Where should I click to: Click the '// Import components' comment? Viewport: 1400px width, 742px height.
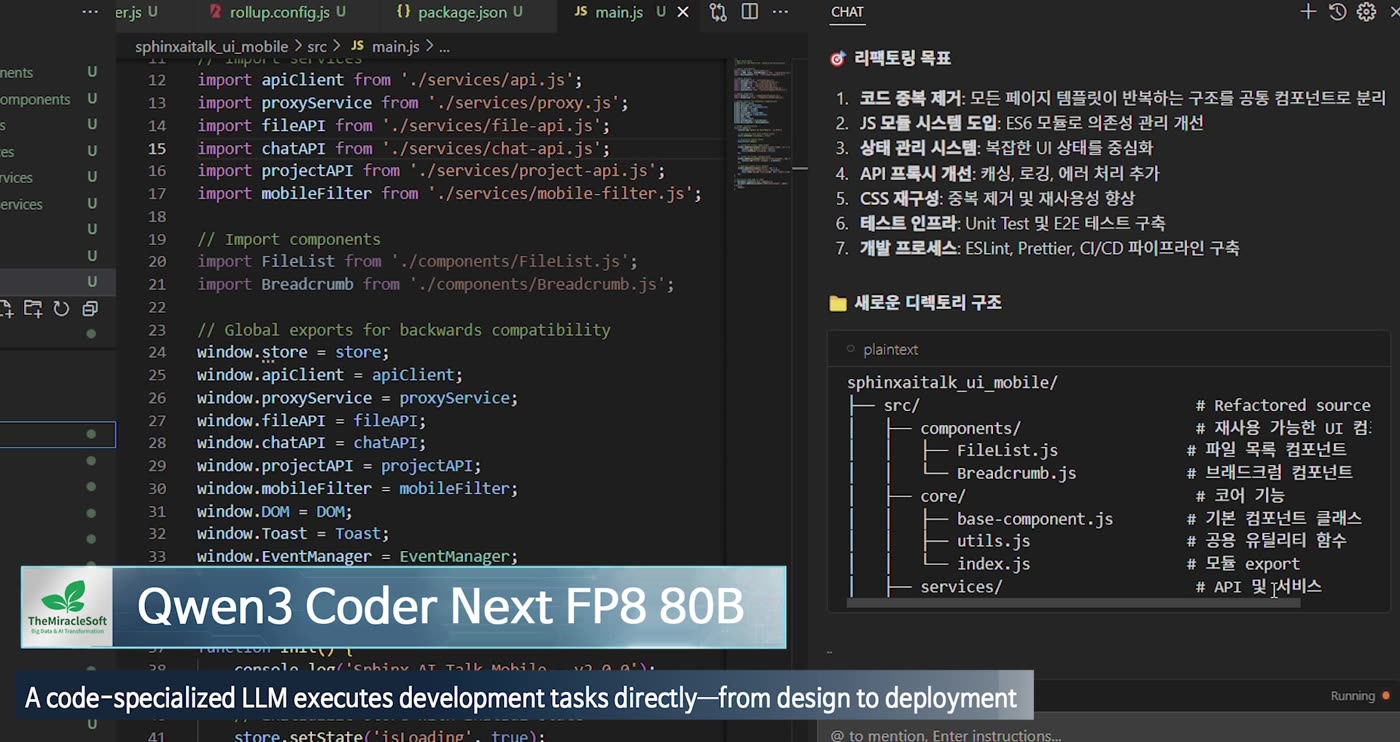tap(289, 239)
